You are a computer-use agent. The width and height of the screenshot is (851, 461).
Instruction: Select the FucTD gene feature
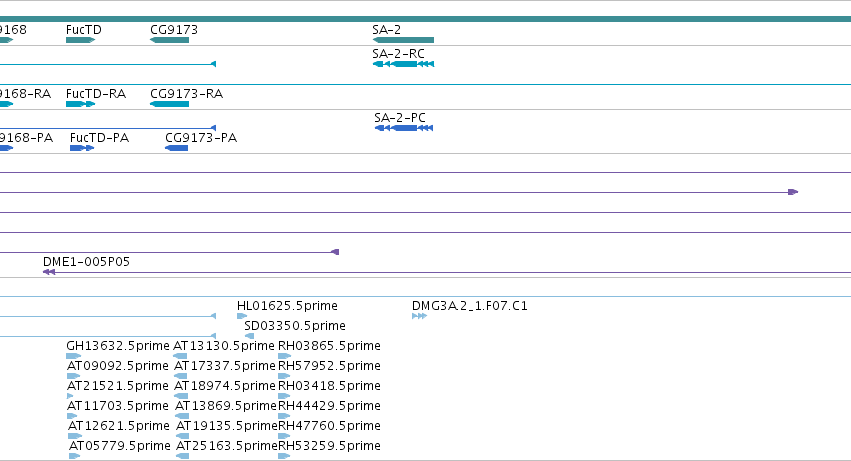pyautogui.click(x=84, y=30)
